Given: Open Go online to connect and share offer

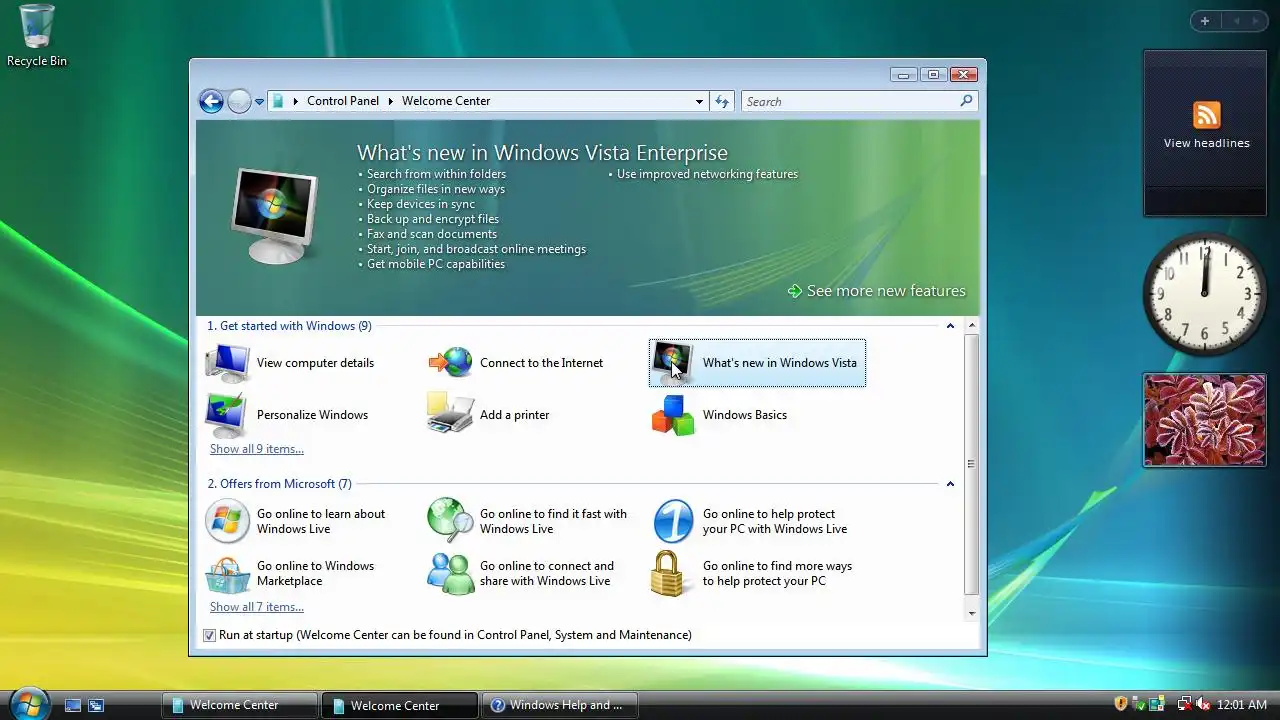Looking at the screenshot, I should point(521,573).
